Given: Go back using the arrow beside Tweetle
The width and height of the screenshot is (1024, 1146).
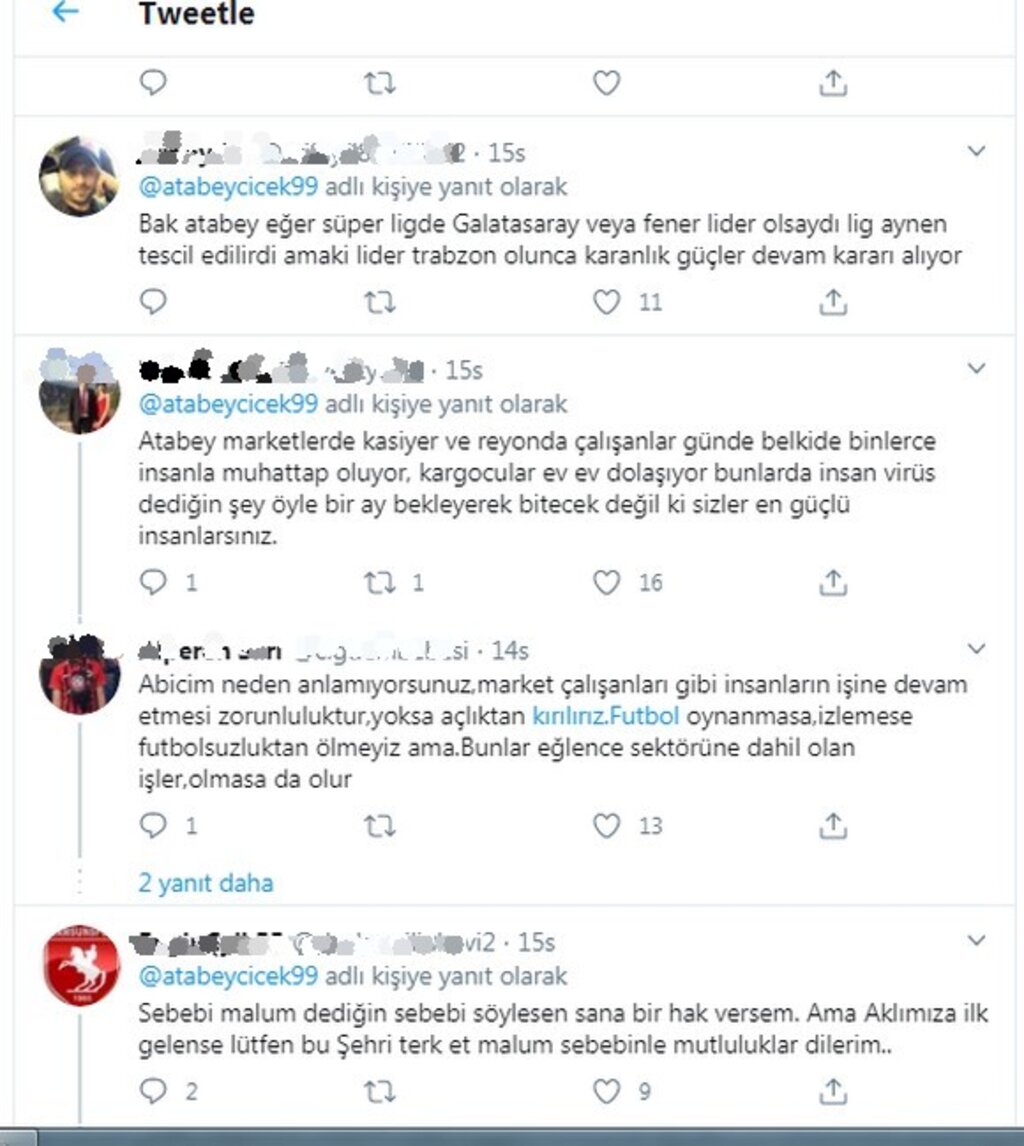Looking at the screenshot, I should coord(66,11).
